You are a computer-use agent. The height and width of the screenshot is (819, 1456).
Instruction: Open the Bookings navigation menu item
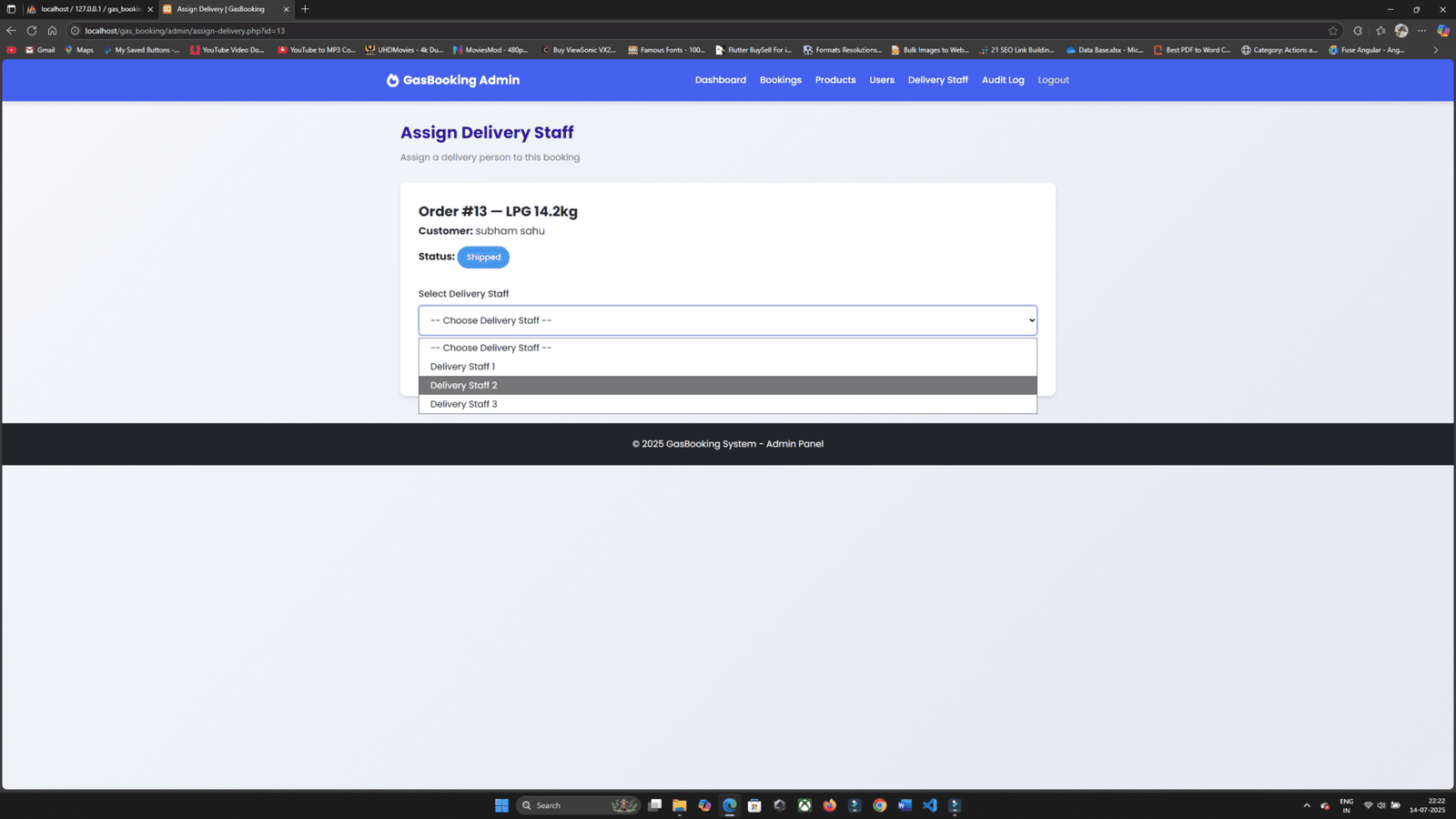(x=780, y=80)
